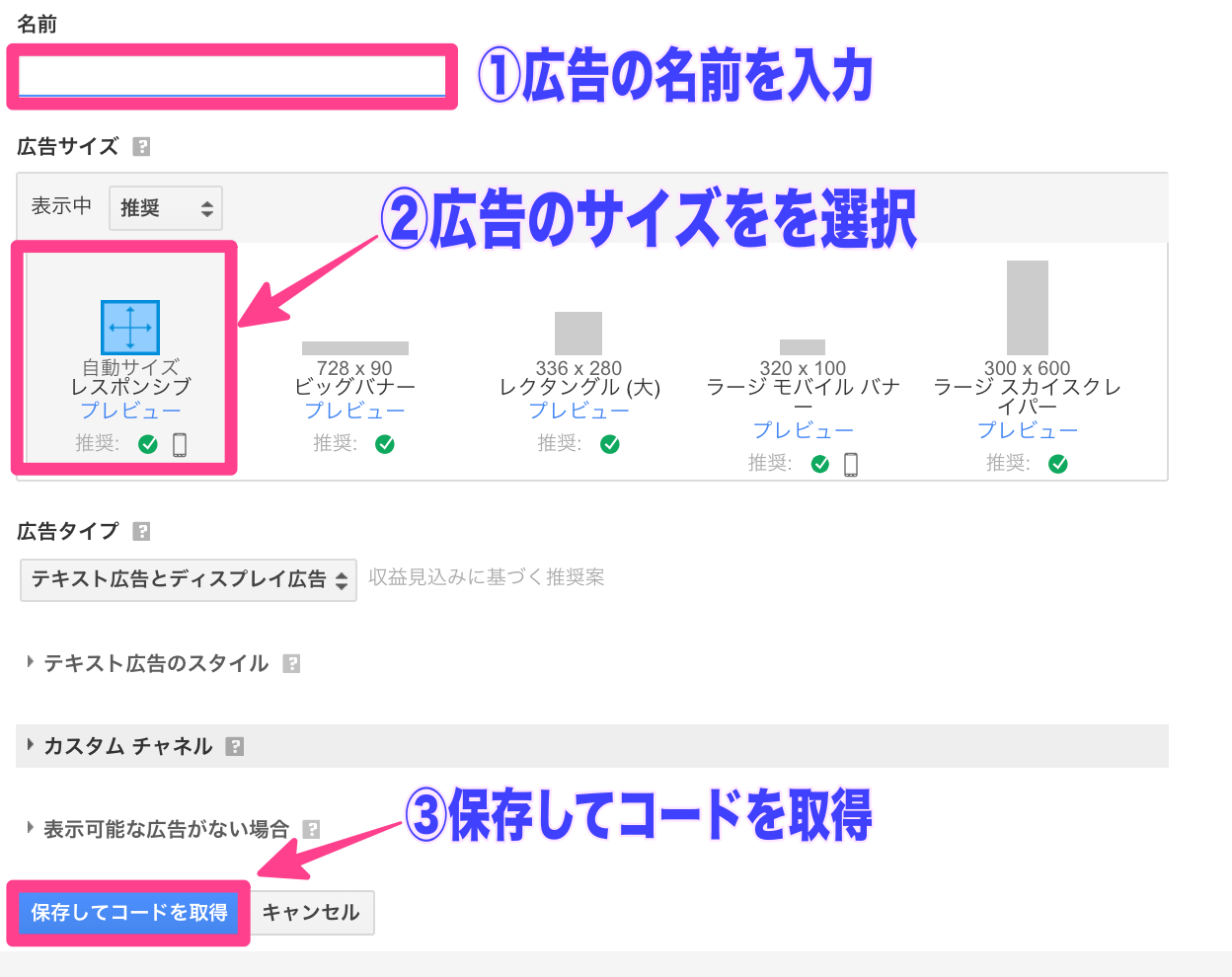Click green recommended checkmark under レスポンシブ
The width and height of the screenshot is (1232, 977).
pos(148,444)
